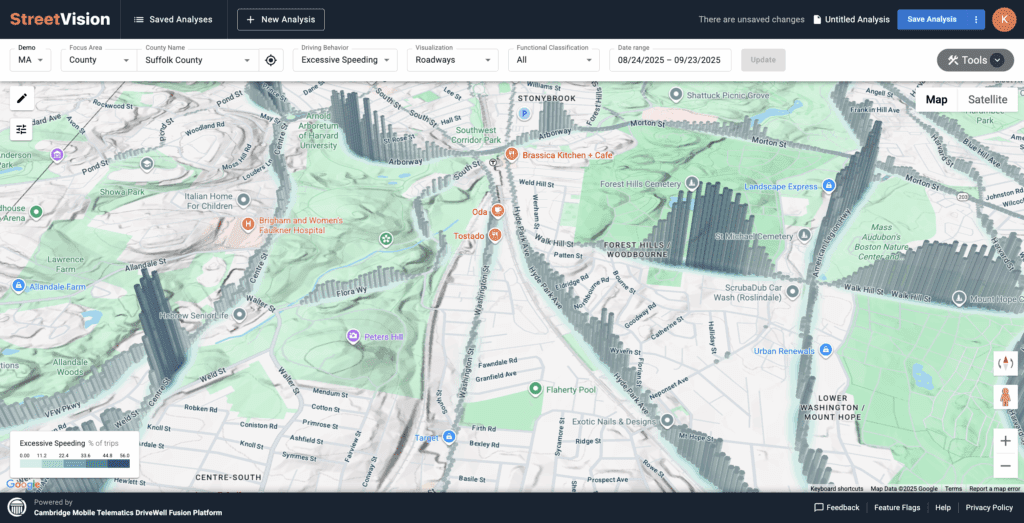The width and height of the screenshot is (1024, 523).
Task: Click the map compass rotate control
Action: coord(1005,363)
